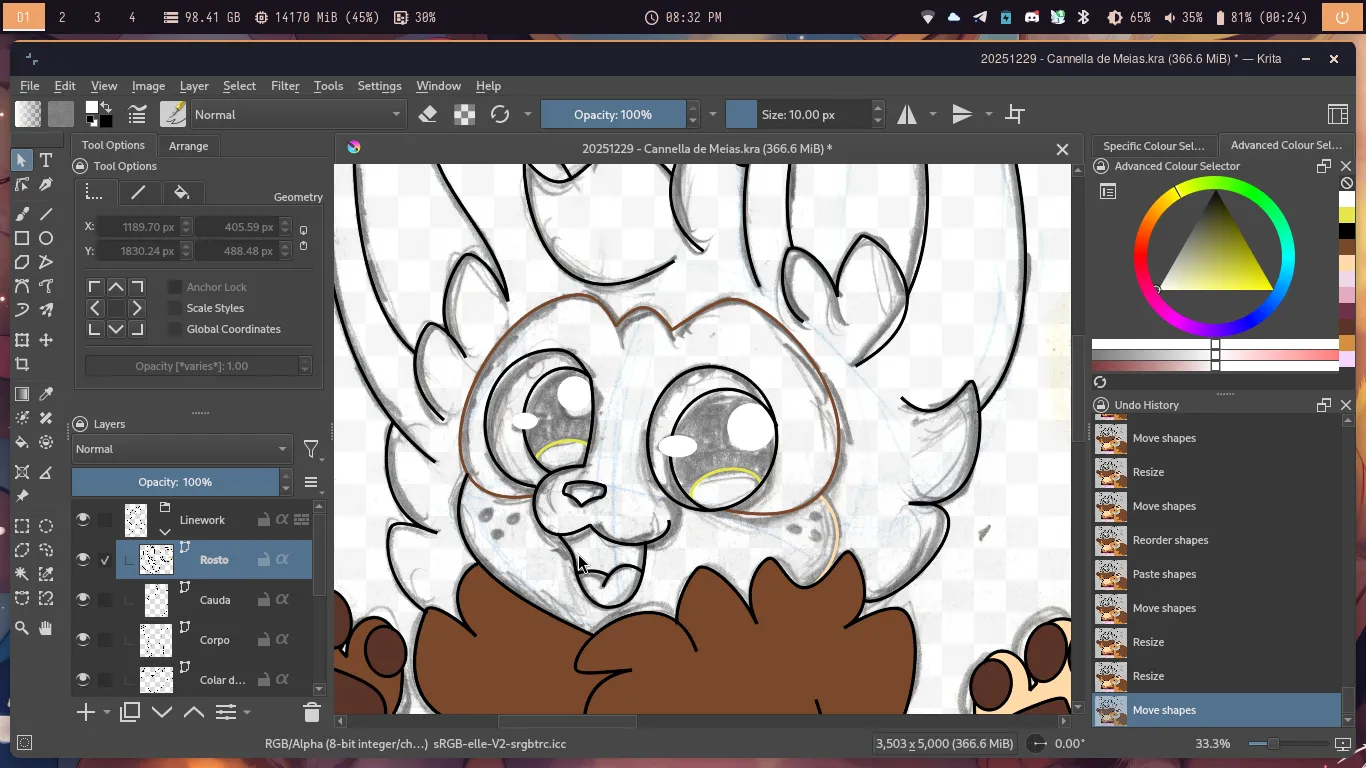Click the Reorder shapes history entry
Screen dimensions: 1366x768
[1170, 540]
